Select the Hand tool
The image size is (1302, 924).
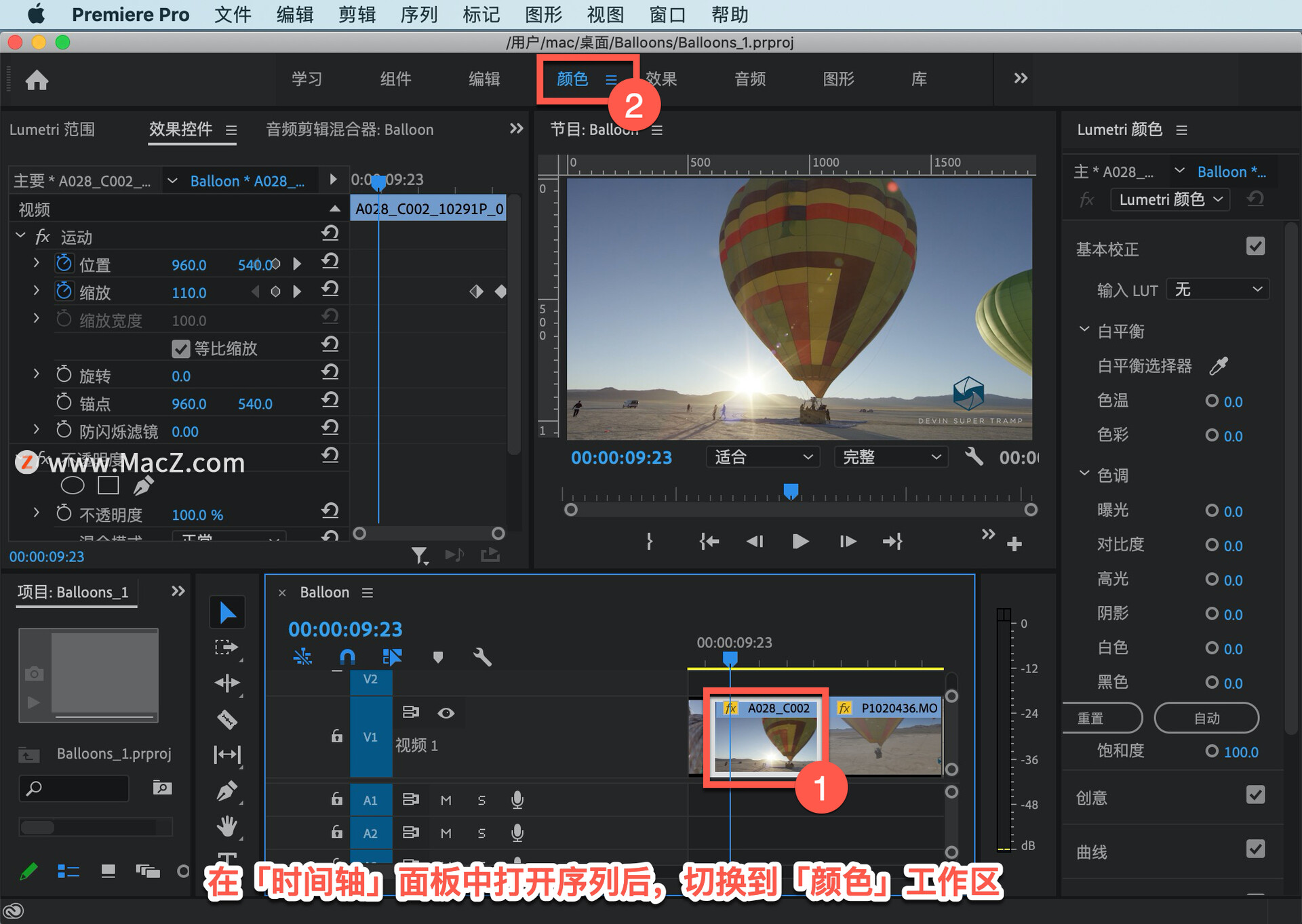tap(226, 826)
